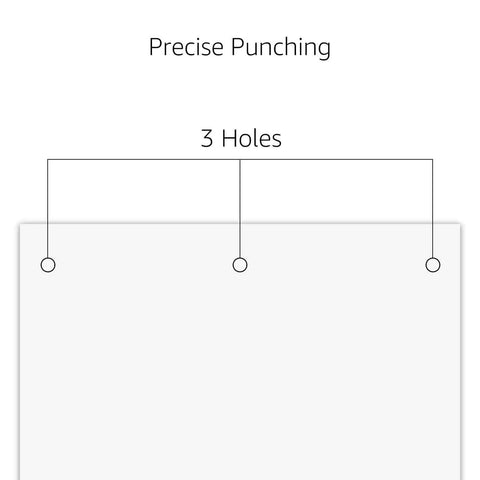The width and height of the screenshot is (480, 480).
Task: Click the top-right corner of the sheet
Action: tap(460, 224)
